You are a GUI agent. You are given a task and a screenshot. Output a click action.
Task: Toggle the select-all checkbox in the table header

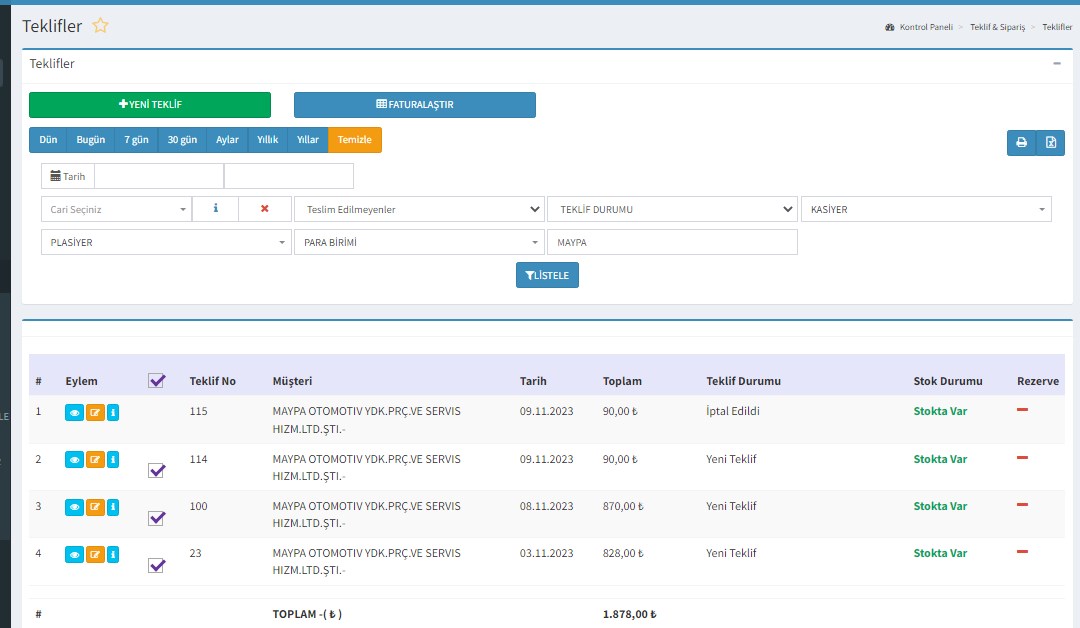tap(156, 380)
